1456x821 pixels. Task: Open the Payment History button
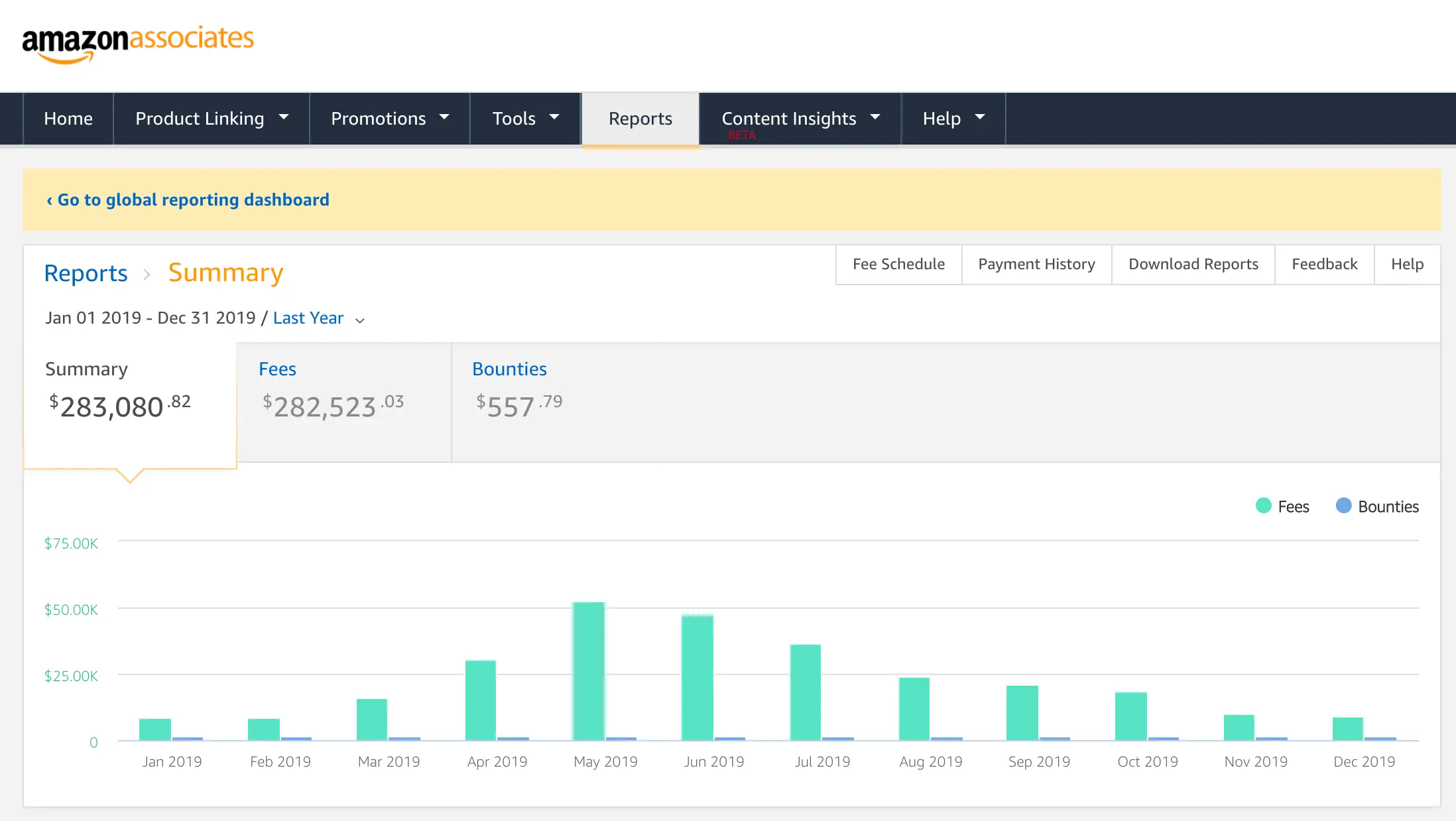pyautogui.click(x=1036, y=265)
